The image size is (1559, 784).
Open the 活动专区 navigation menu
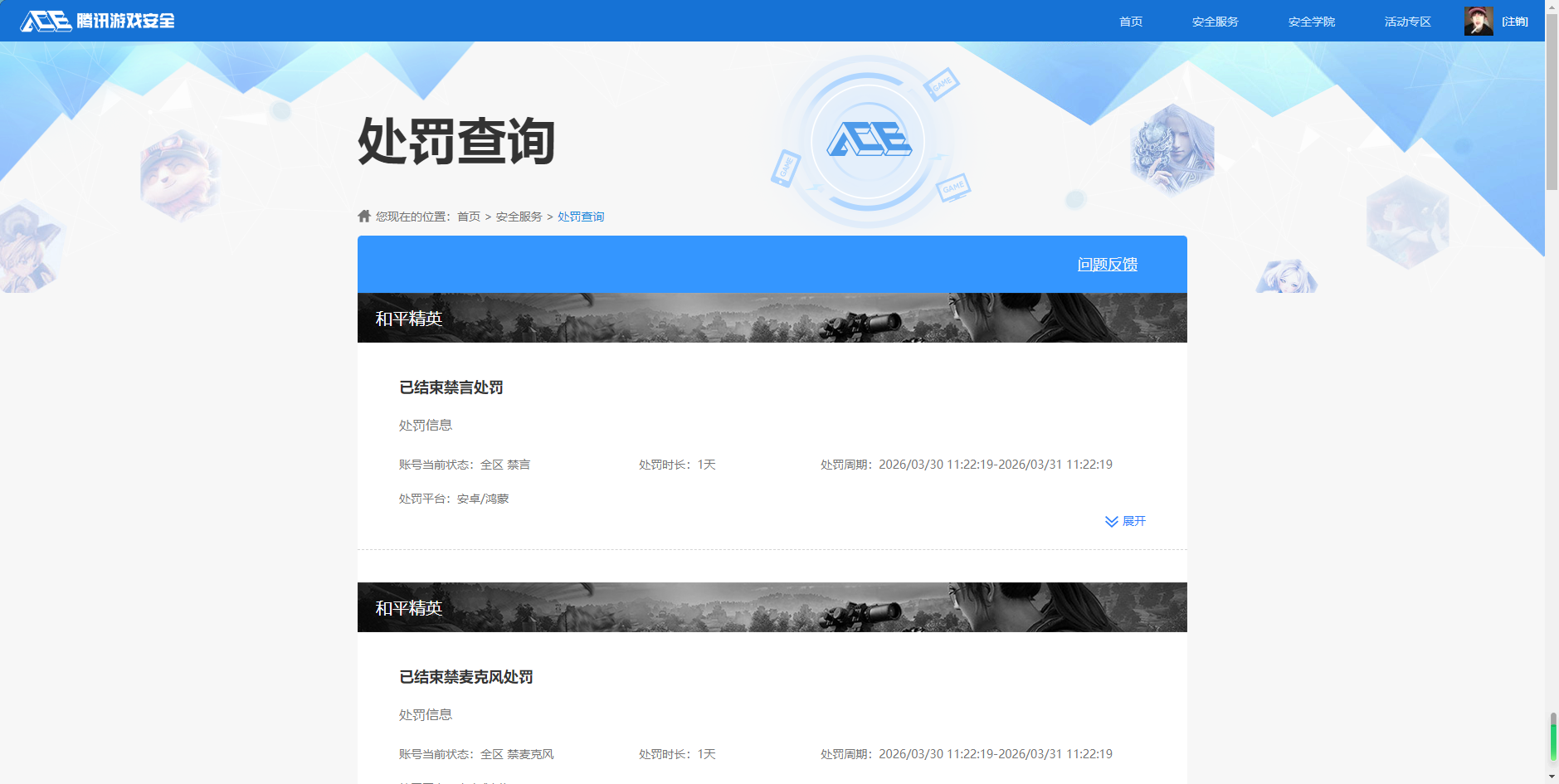point(1407,22)
